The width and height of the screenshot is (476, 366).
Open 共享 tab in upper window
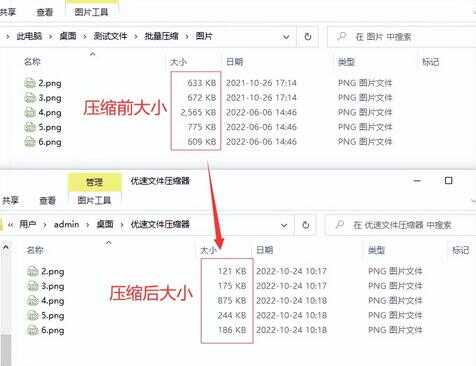pos(7,12)
